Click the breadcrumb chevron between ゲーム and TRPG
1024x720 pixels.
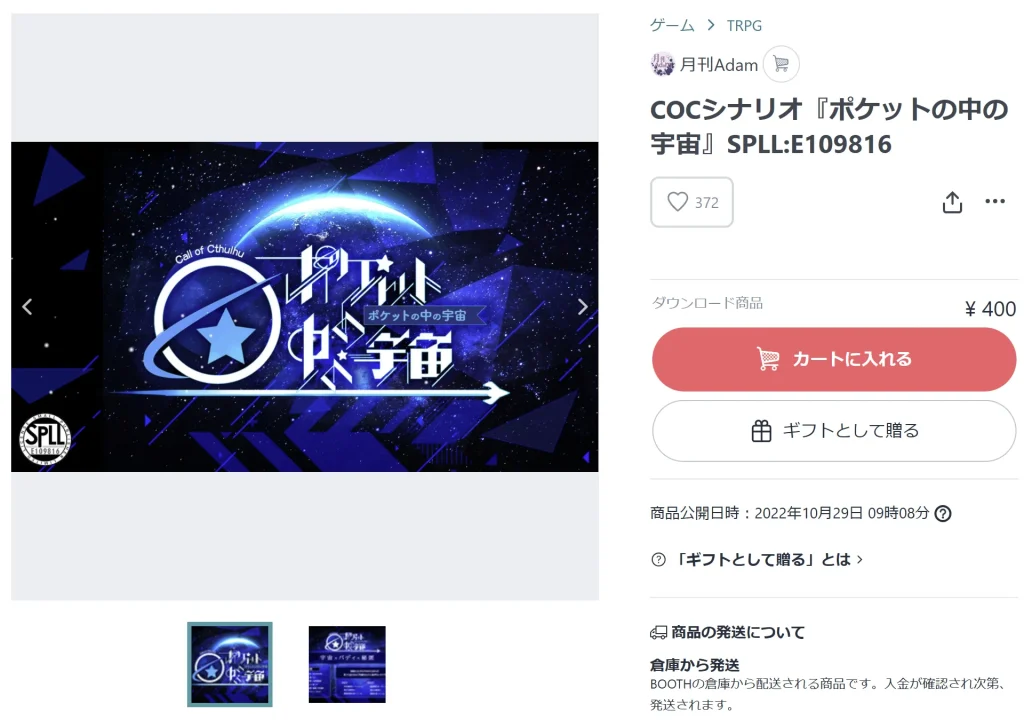coord(711,25)
